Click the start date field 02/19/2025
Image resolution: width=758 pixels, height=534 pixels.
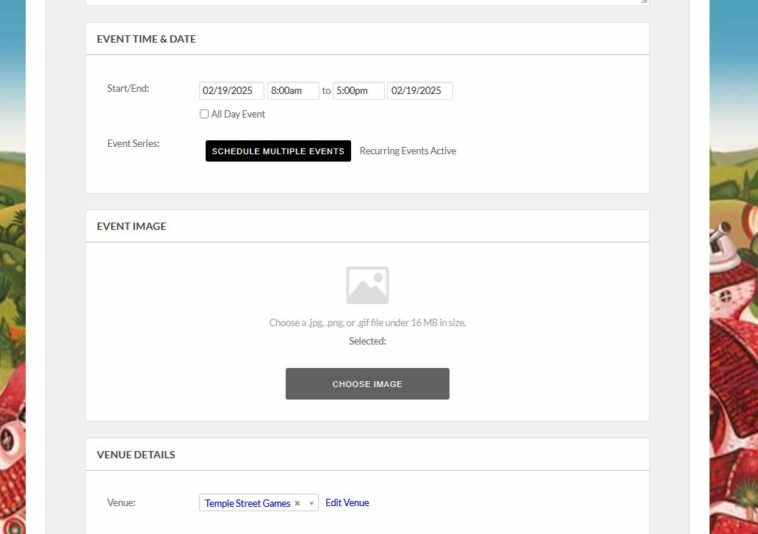(232, 91)
